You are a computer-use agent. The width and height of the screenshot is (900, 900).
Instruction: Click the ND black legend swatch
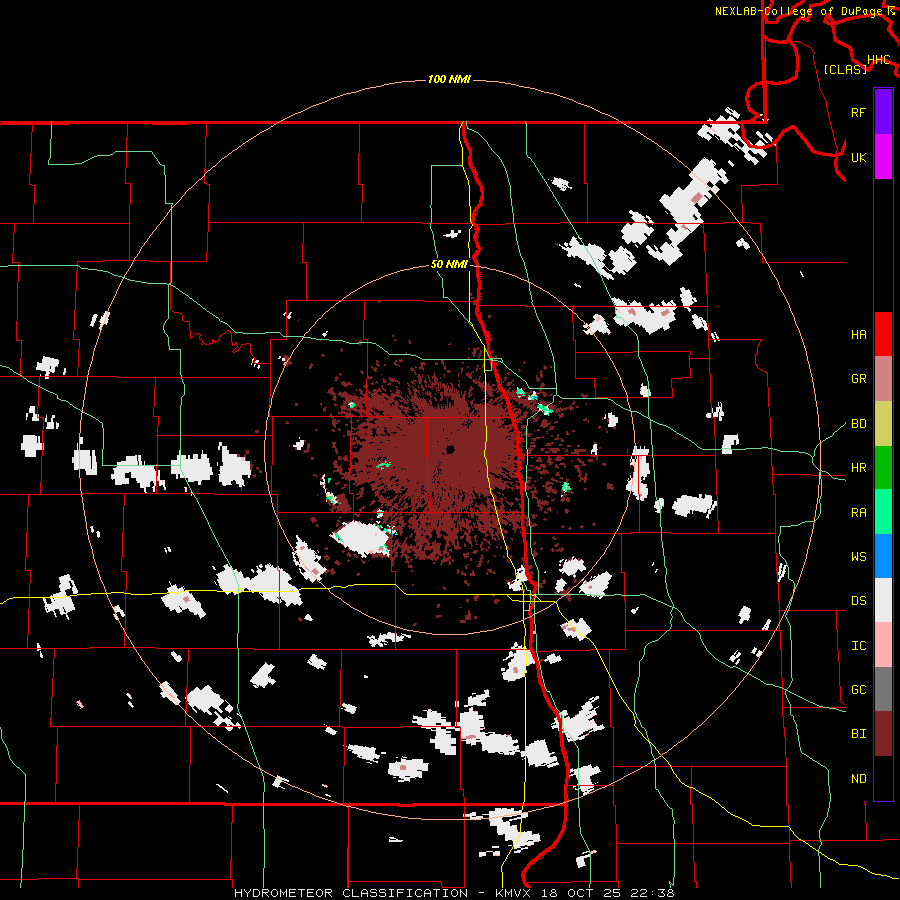[x=883, y=778]
